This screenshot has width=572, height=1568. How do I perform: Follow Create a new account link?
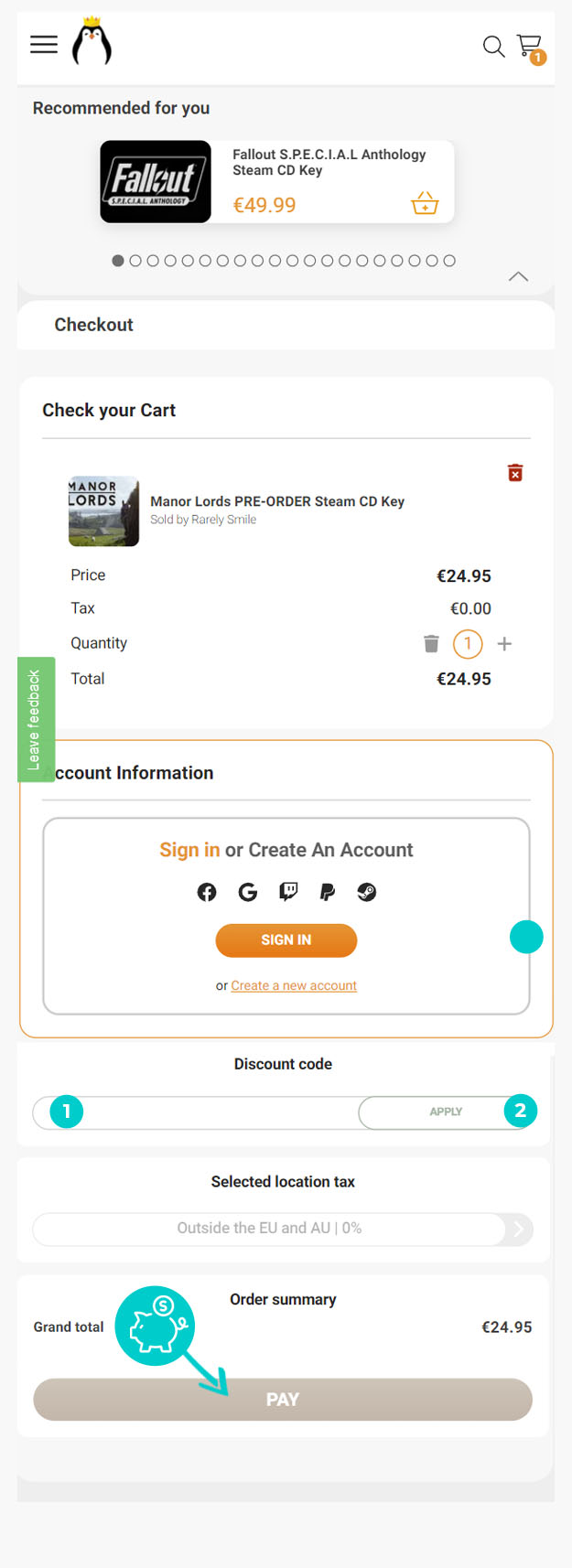coord(294,985)
